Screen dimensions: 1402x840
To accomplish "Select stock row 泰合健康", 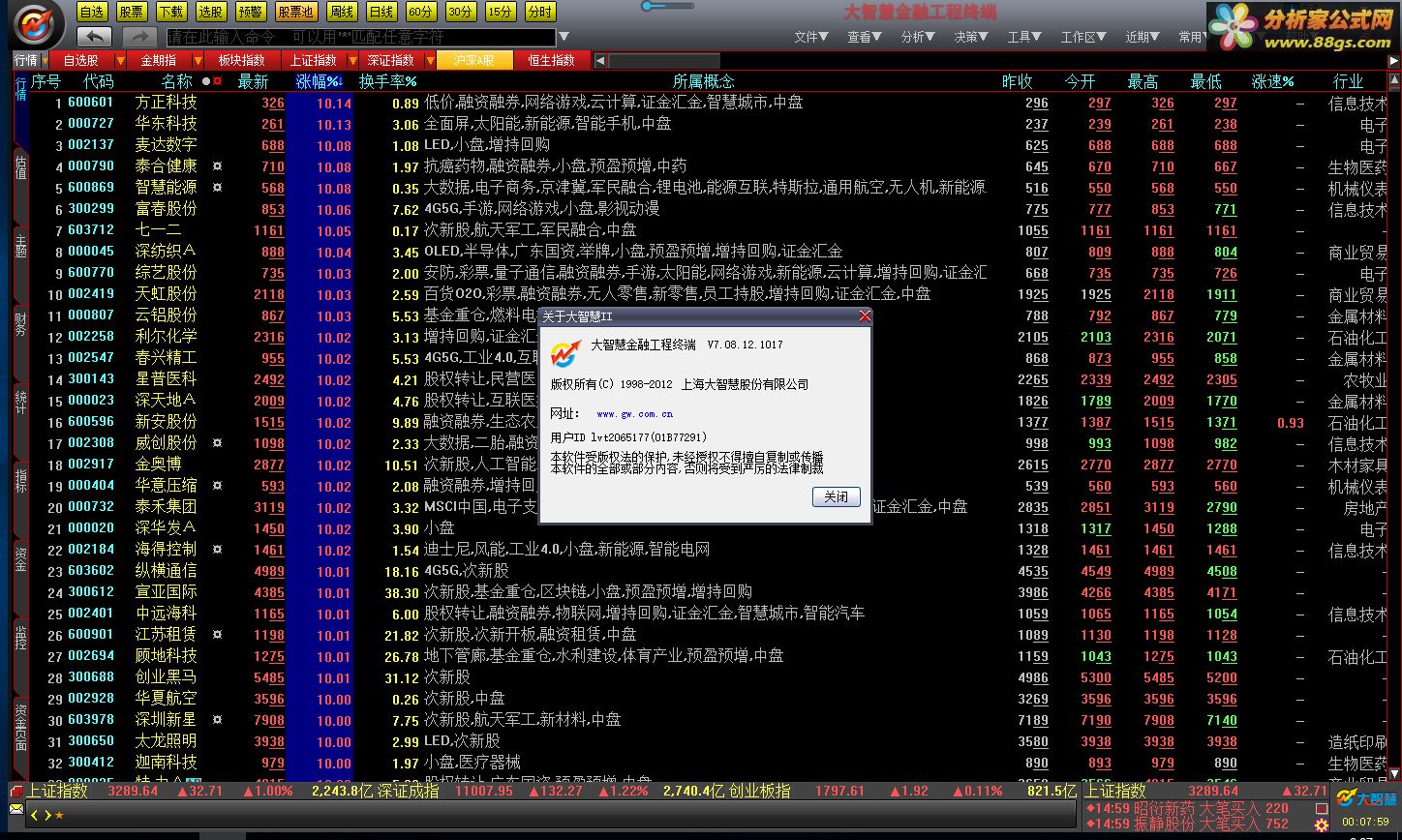I will click(x=708, y=166).
